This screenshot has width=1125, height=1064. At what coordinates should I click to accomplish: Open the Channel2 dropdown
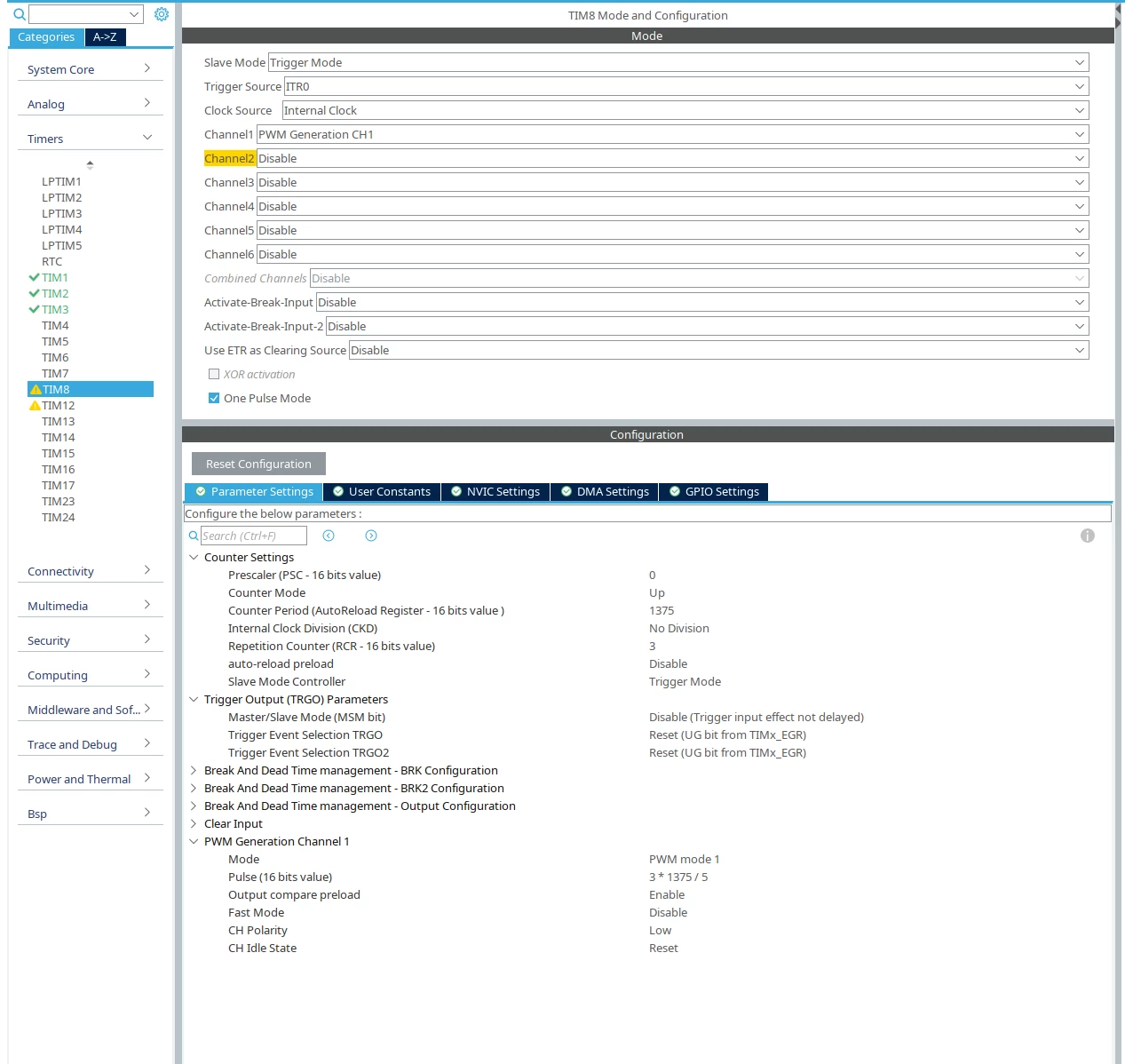(673, 158)
